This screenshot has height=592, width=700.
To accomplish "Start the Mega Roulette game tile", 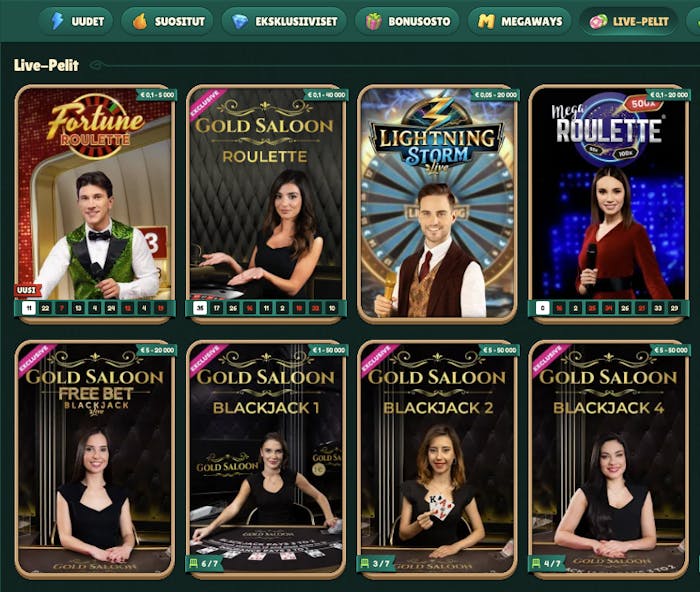I will 609,203.
